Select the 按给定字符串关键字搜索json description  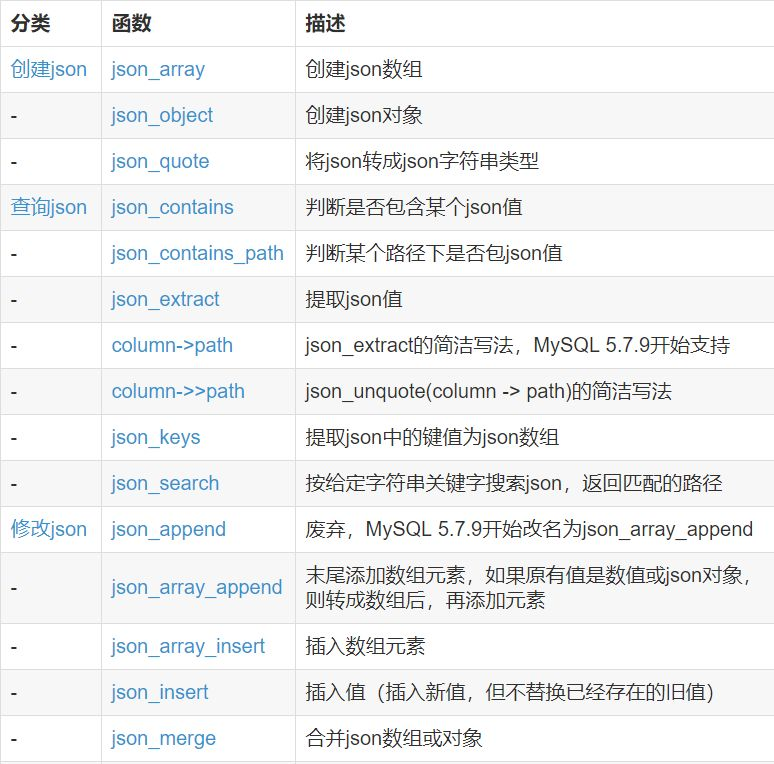514,483
